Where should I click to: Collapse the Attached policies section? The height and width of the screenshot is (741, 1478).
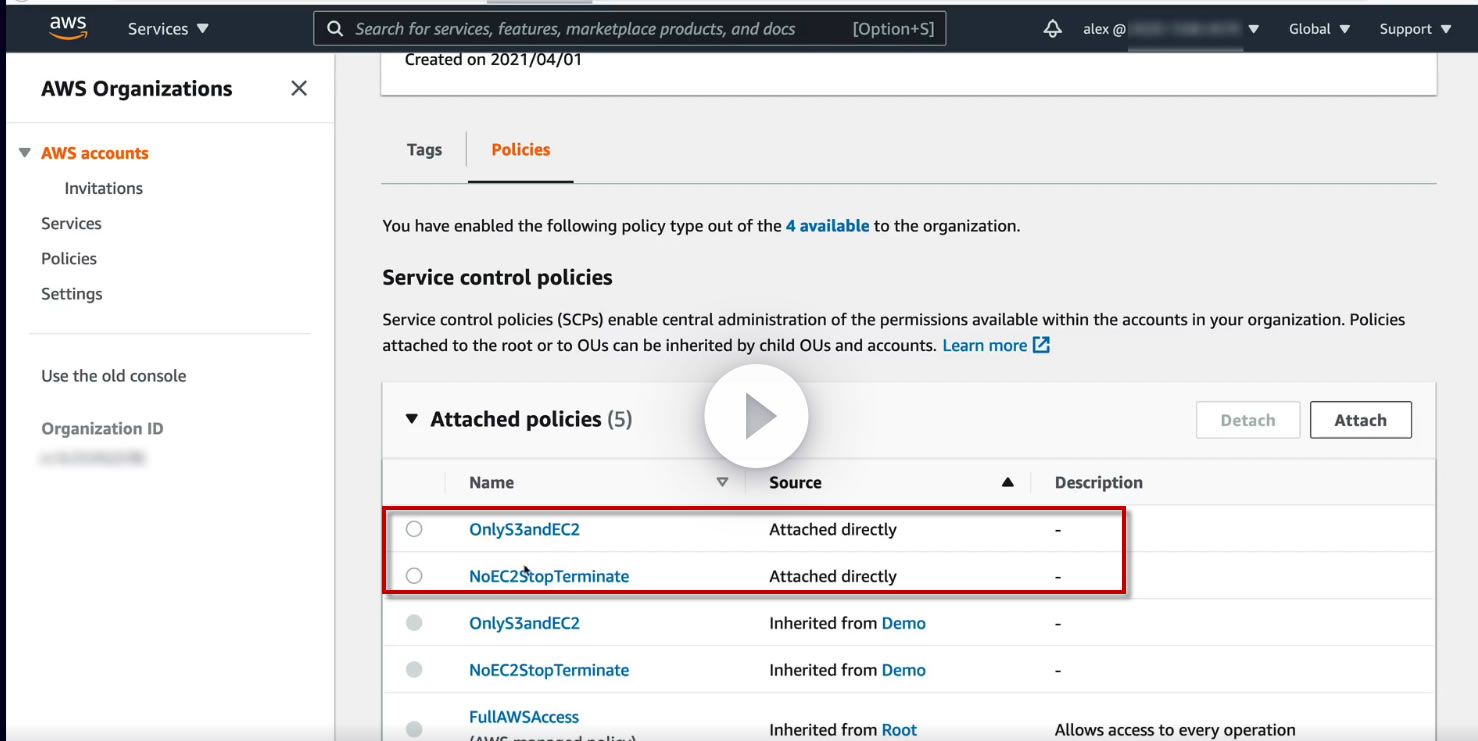(411, 419)
